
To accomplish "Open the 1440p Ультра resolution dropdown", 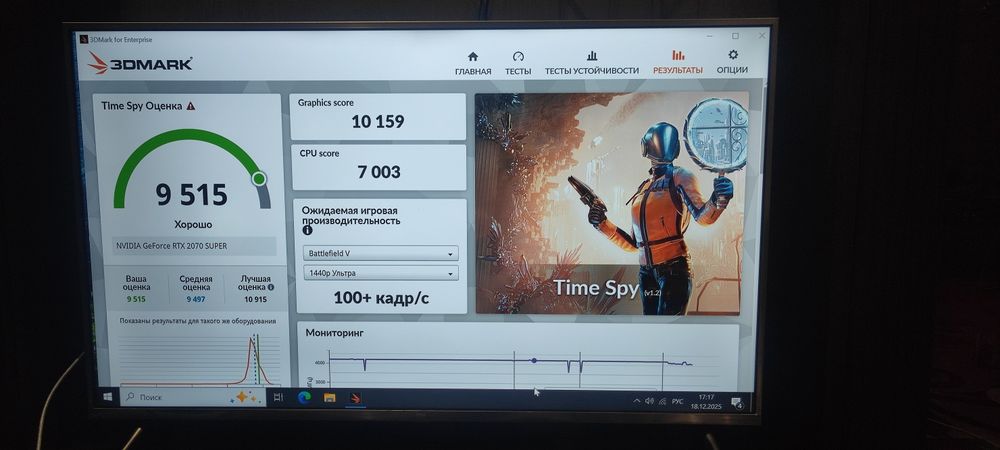I will [x=380, y=273].
